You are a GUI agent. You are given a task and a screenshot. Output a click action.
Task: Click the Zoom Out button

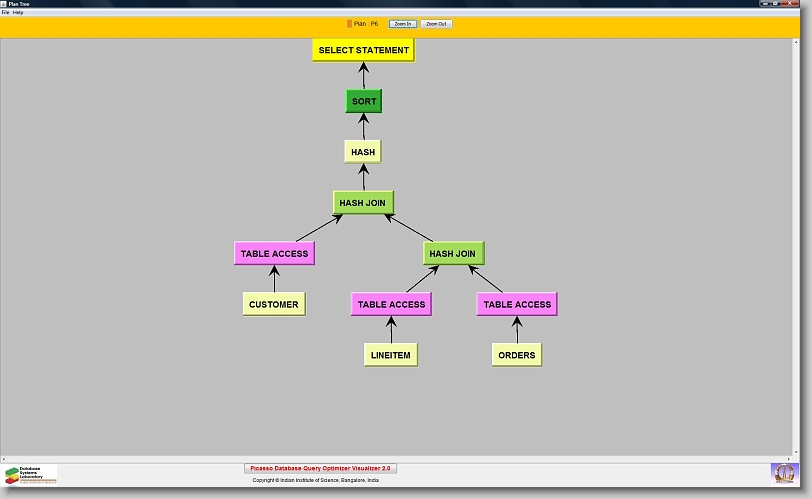click(x=436, y=23)
